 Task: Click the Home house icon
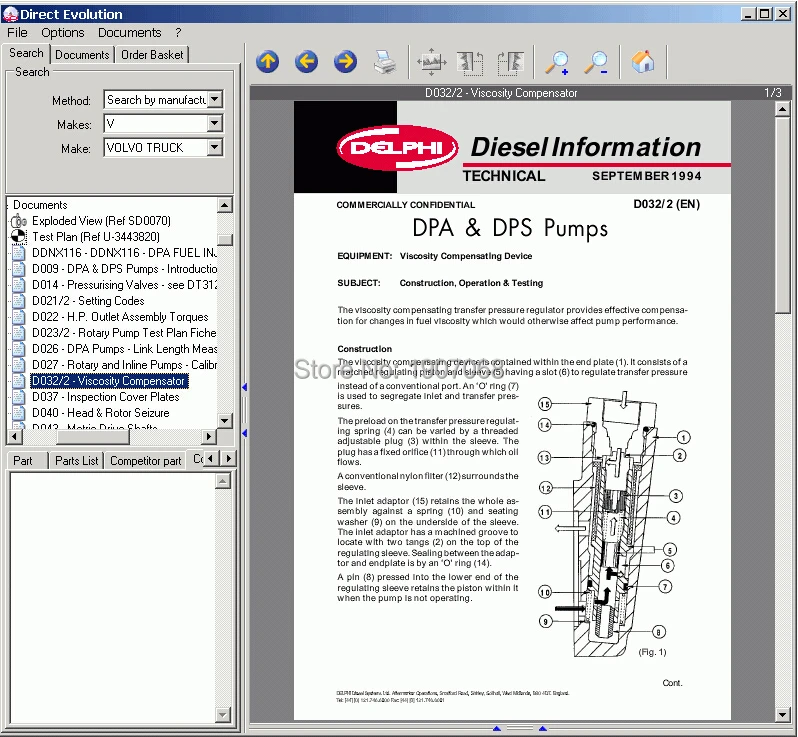point(643,62)
